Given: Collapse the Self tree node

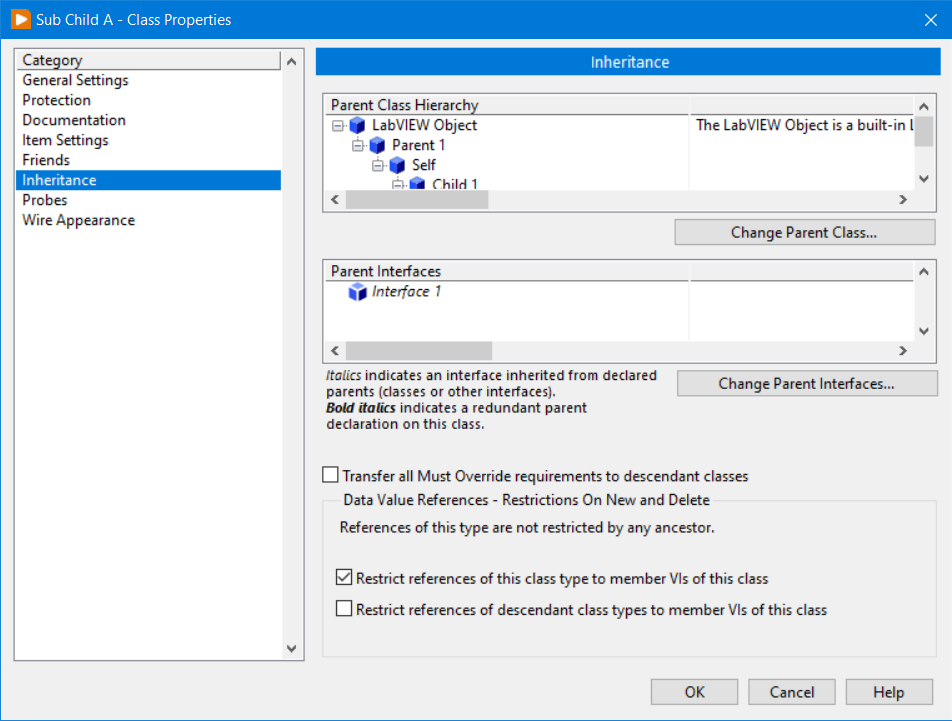Looking at the screenshot, I should pyautogui.click(x=378, y=166).
